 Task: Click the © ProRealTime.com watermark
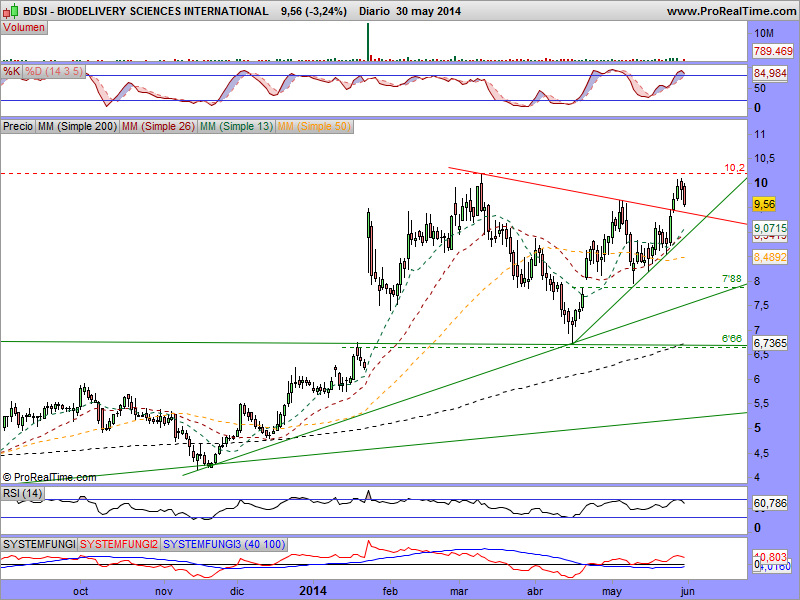[x=50, y=478]
